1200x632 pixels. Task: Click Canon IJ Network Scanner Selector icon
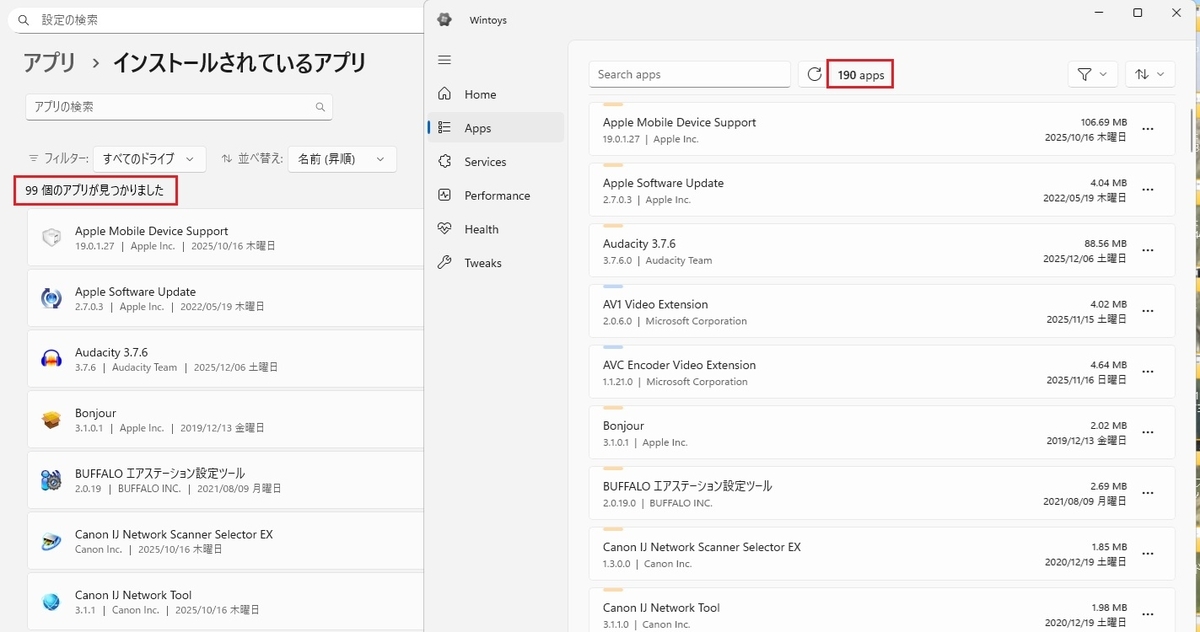coord(51,541)
